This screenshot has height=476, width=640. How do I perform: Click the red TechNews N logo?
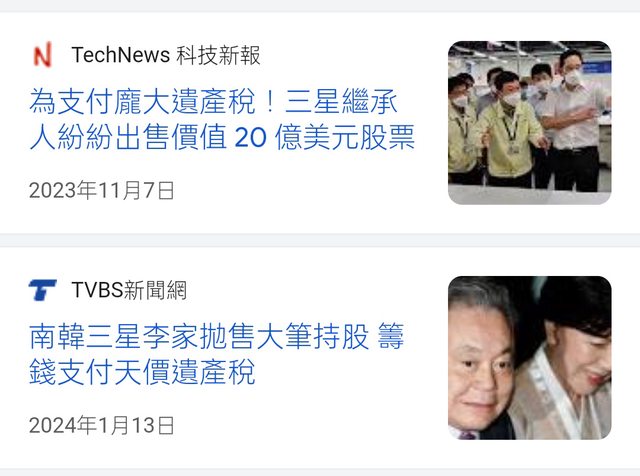click(x=42, y=54)
